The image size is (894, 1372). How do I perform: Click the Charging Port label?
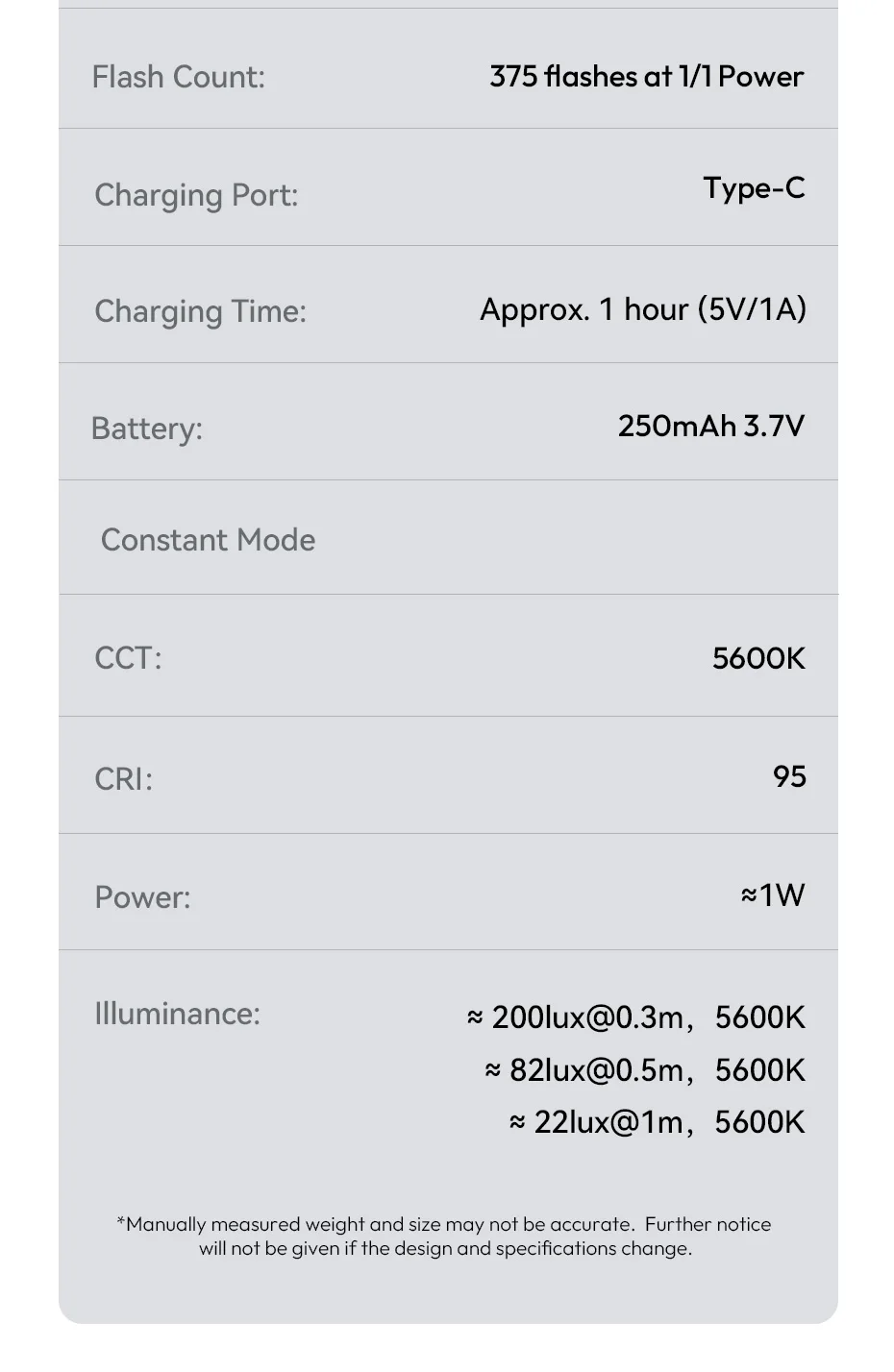tap(196, 195)
